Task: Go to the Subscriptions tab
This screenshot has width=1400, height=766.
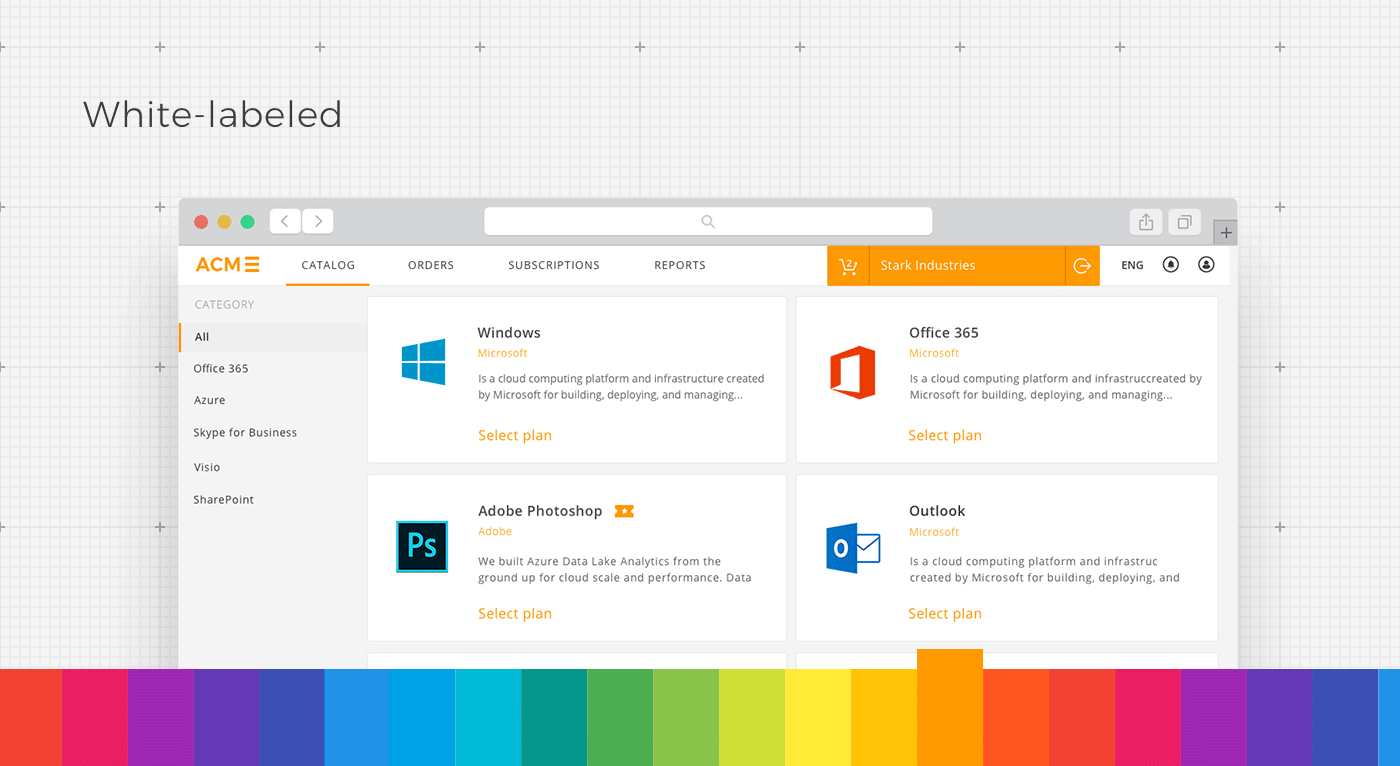Action: pyautogui.click(x=554, y=265)
